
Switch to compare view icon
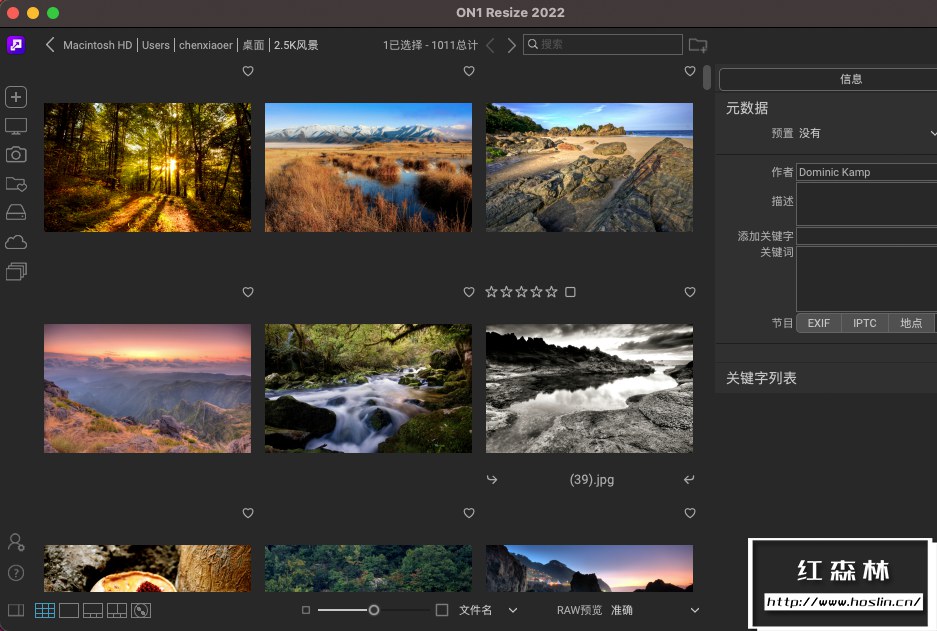coord(117,610)
